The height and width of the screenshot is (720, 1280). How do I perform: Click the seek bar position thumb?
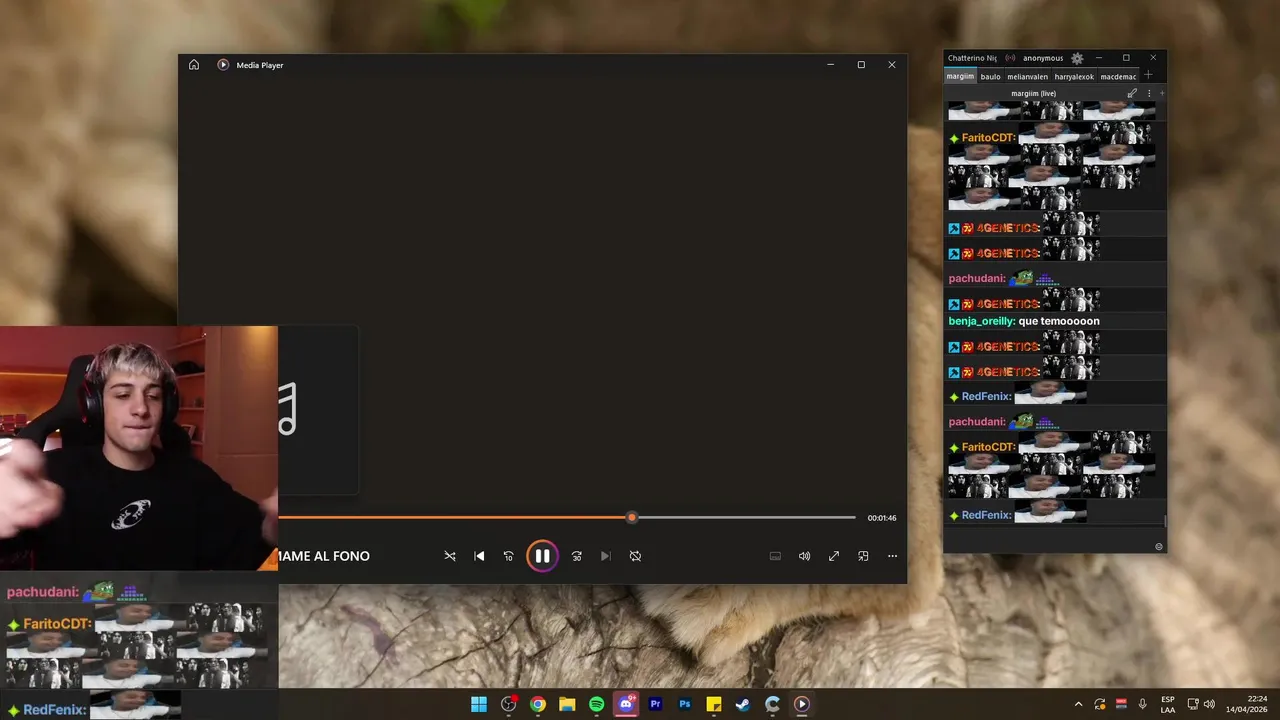click(x=631, y=518)
